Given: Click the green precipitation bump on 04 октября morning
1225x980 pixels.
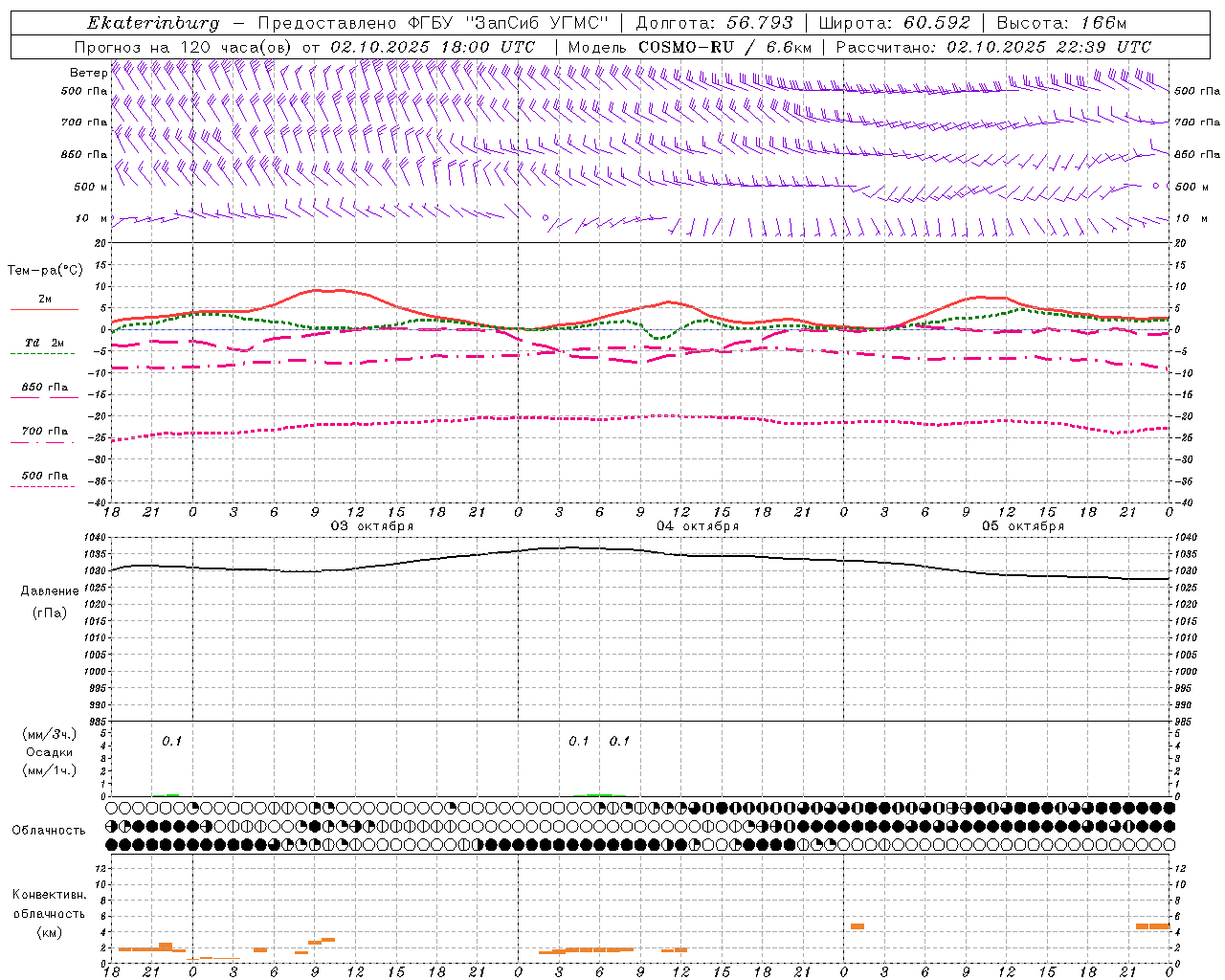Looking at the screenshot, I should click(600, 794).
